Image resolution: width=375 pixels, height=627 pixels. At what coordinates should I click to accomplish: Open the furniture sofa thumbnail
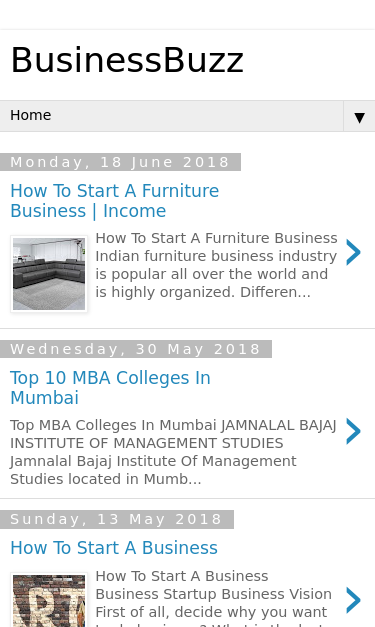pyautogui.click(x=49, y=274)
